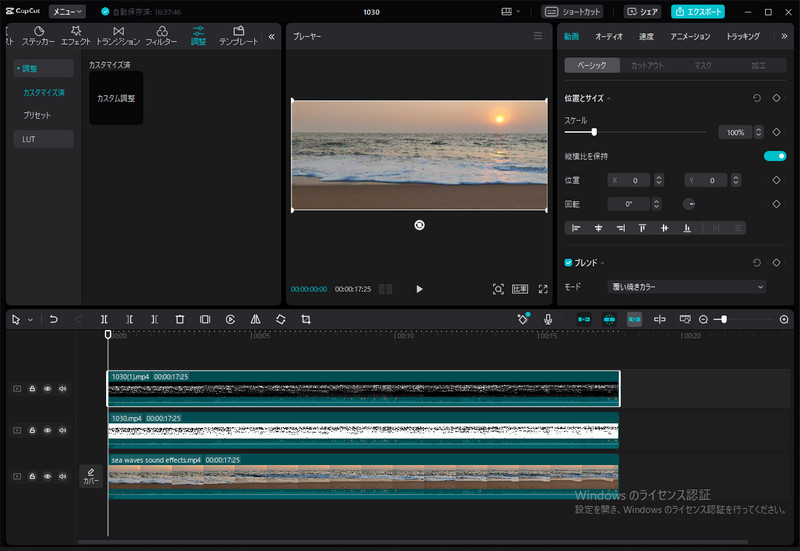Click the microphone record voiceover icon
Viewport: 800px width, 551px height.
pyautogui.click(x=548, y=319)
